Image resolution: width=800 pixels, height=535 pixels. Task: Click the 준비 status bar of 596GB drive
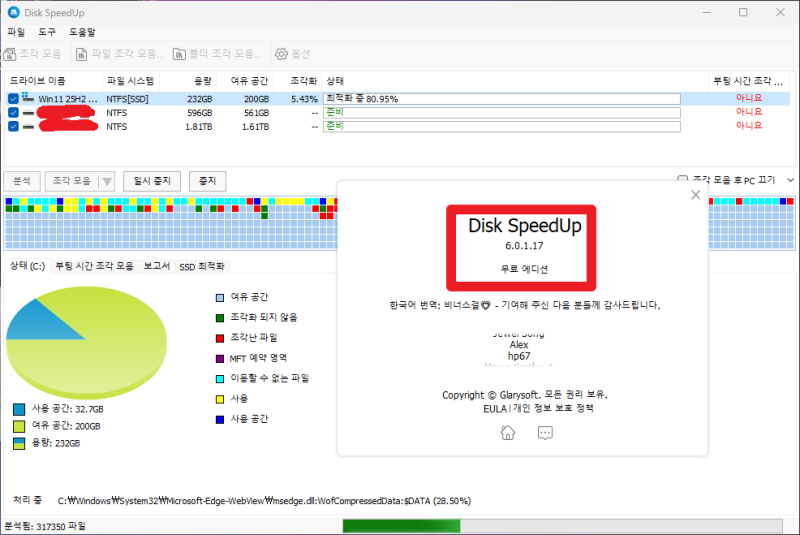click(502, 112)
